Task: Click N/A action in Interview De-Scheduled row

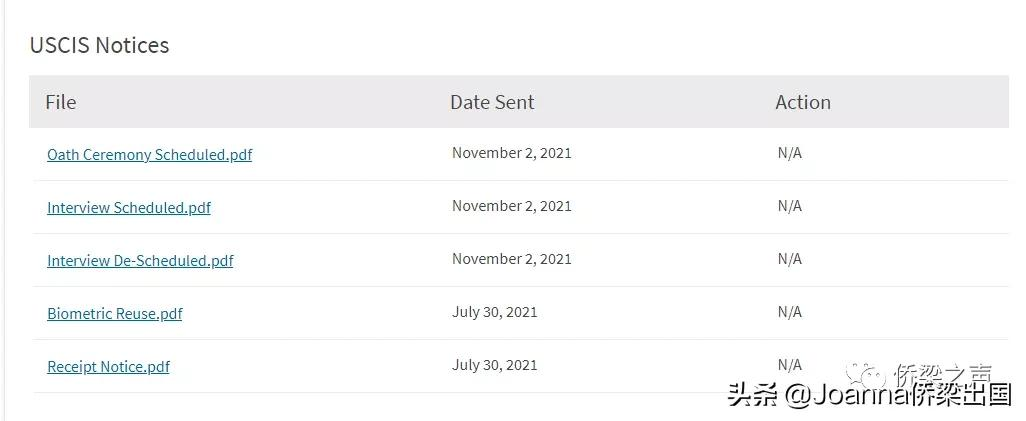Action: click(x=790, y=259)
